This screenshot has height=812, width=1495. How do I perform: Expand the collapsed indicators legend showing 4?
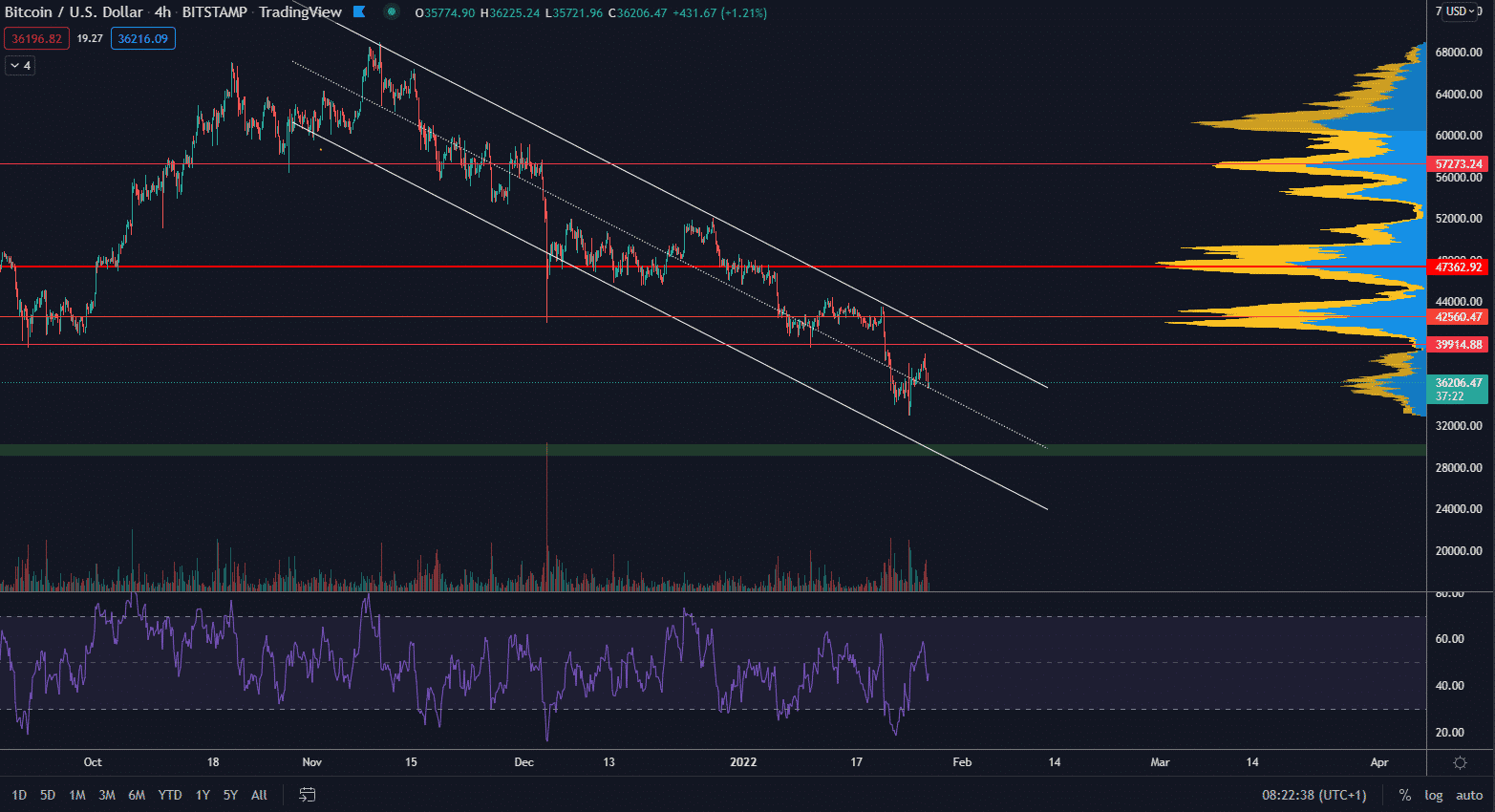(20, 66)
